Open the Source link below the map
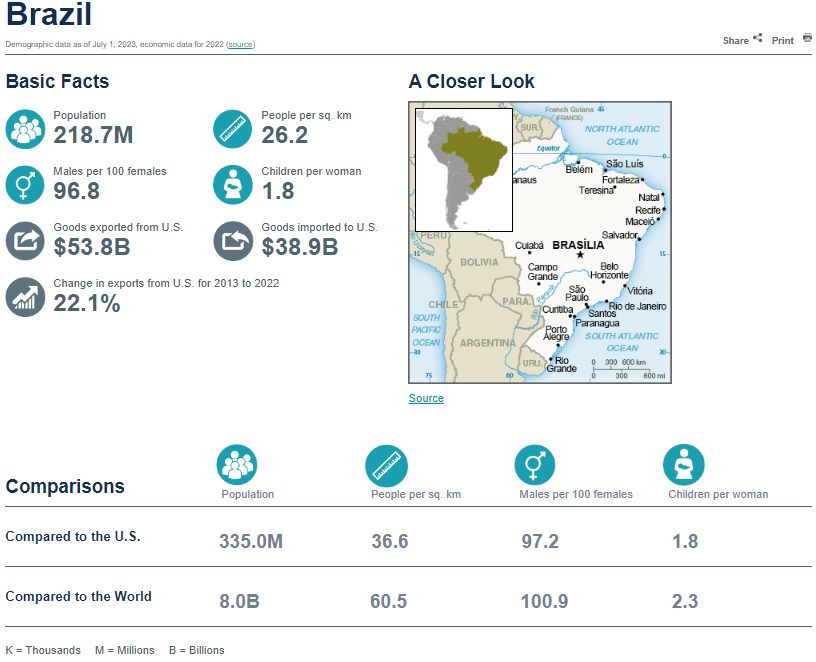The image size is (816, 662). tap(426, 398)
